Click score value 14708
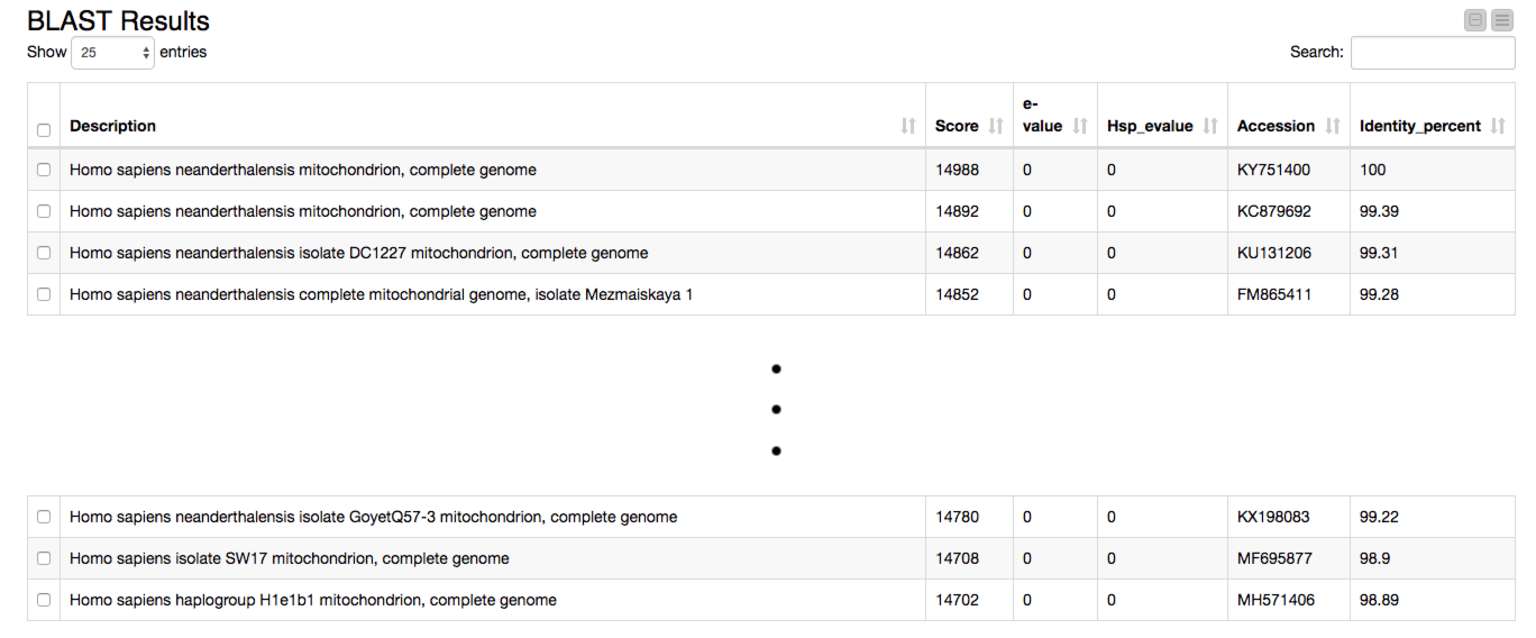1536x638 pixels. tap(957, 558)
